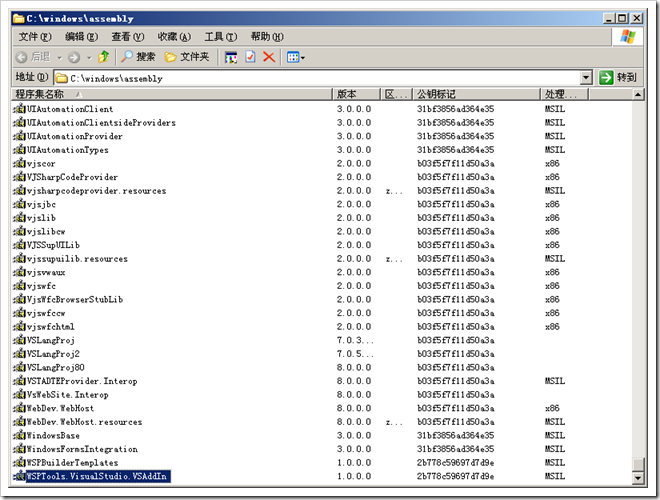Select the vjscor assembly icon
The image size is (660, 500).
click(19, 163)
